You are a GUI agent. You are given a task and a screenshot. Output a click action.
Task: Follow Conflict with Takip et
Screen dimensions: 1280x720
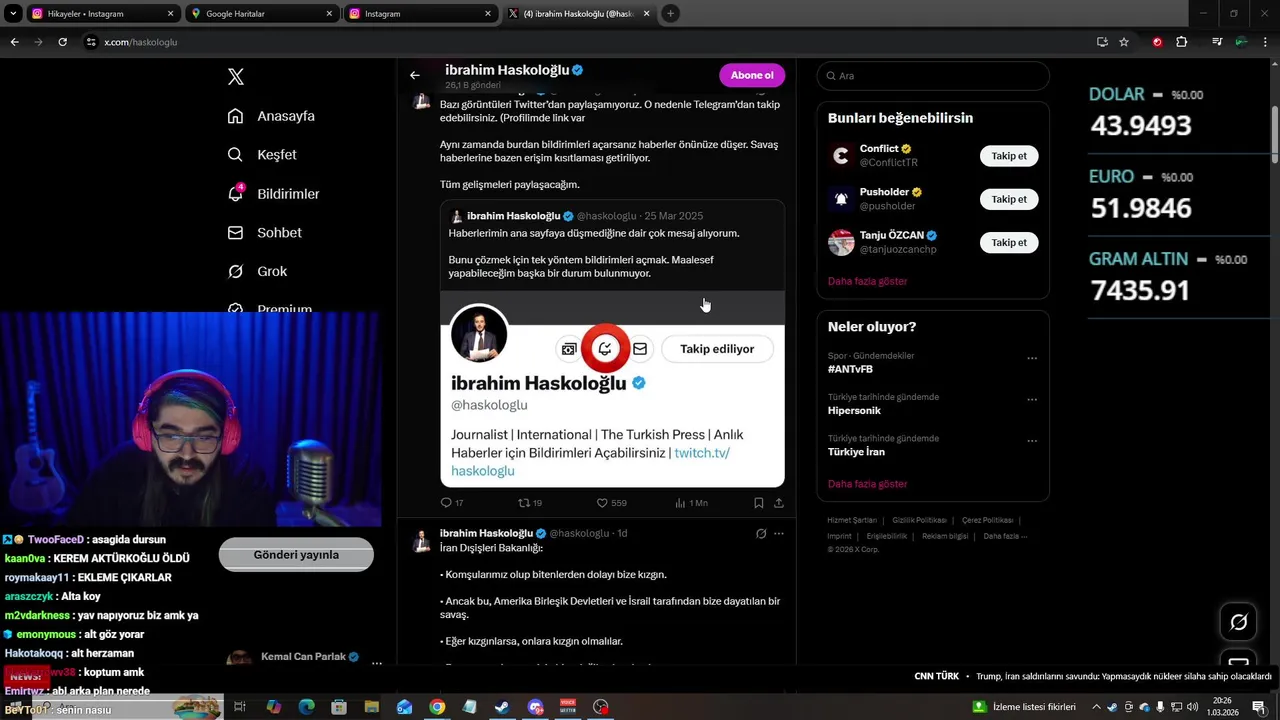1009,156
